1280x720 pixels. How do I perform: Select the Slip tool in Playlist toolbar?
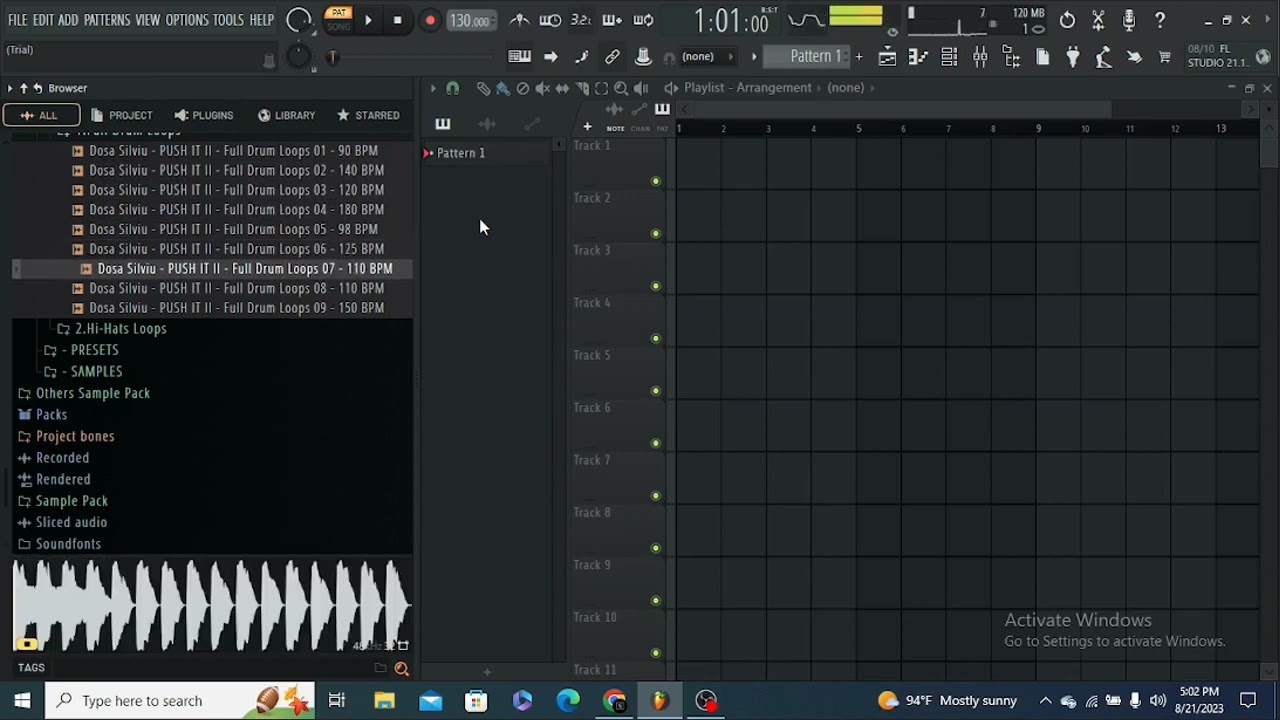[x=563, y=88]
